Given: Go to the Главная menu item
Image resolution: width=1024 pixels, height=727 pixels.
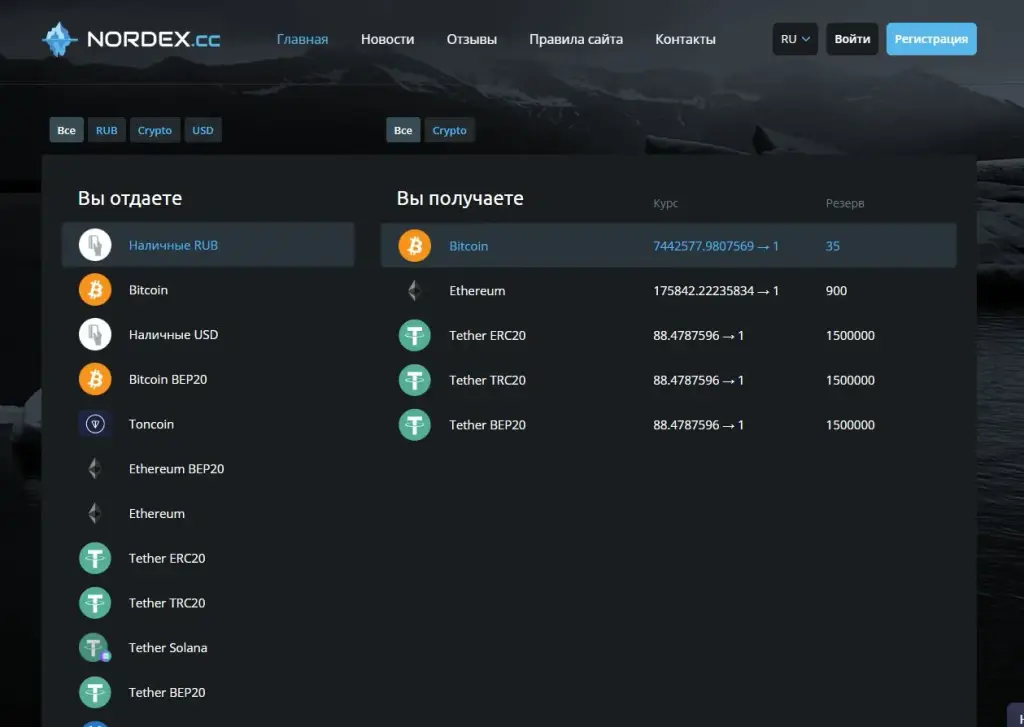Looking at the screenshot, I should 302,39.
